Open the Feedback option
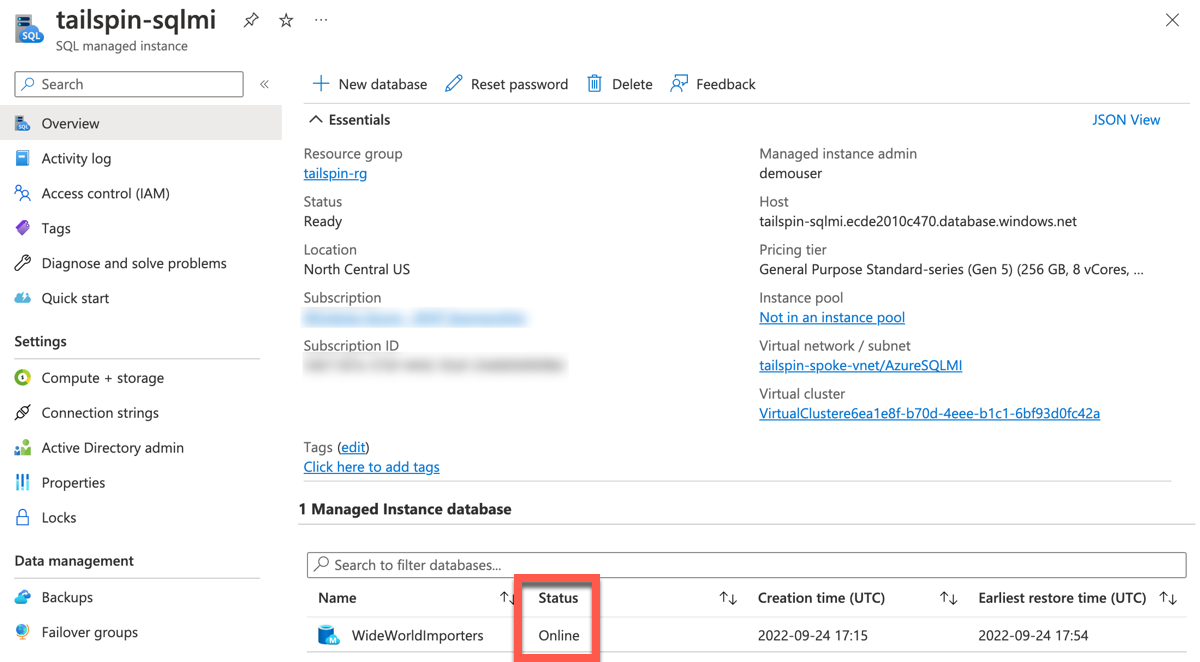 pyautogui.click(x=713, y=84)
